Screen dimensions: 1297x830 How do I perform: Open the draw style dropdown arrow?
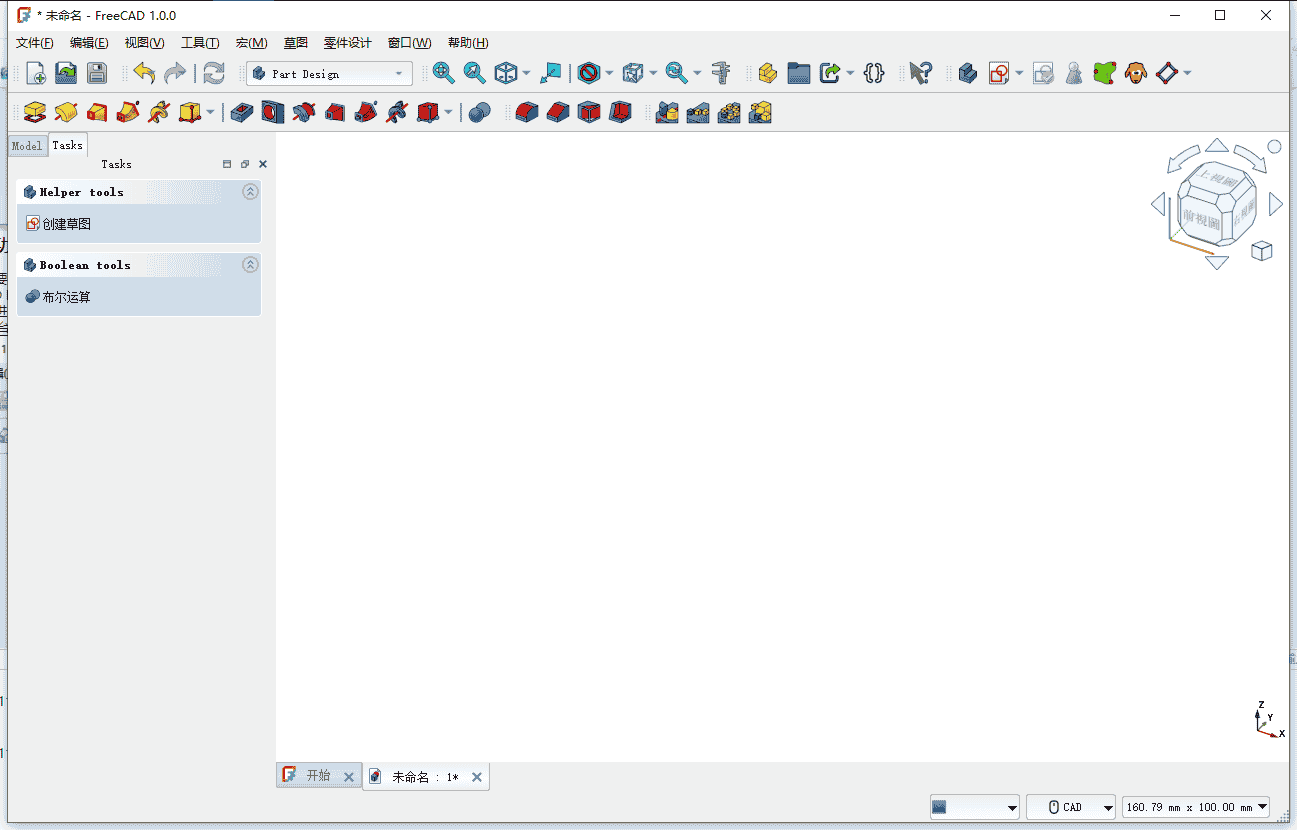[609, 74]
